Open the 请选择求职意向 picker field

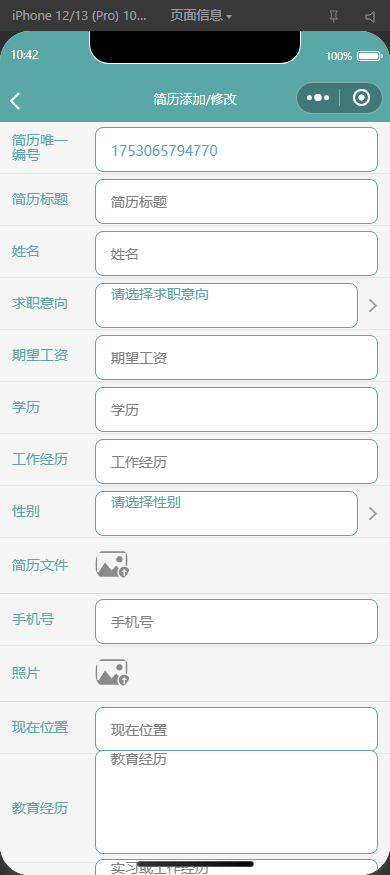coord(227,305)
